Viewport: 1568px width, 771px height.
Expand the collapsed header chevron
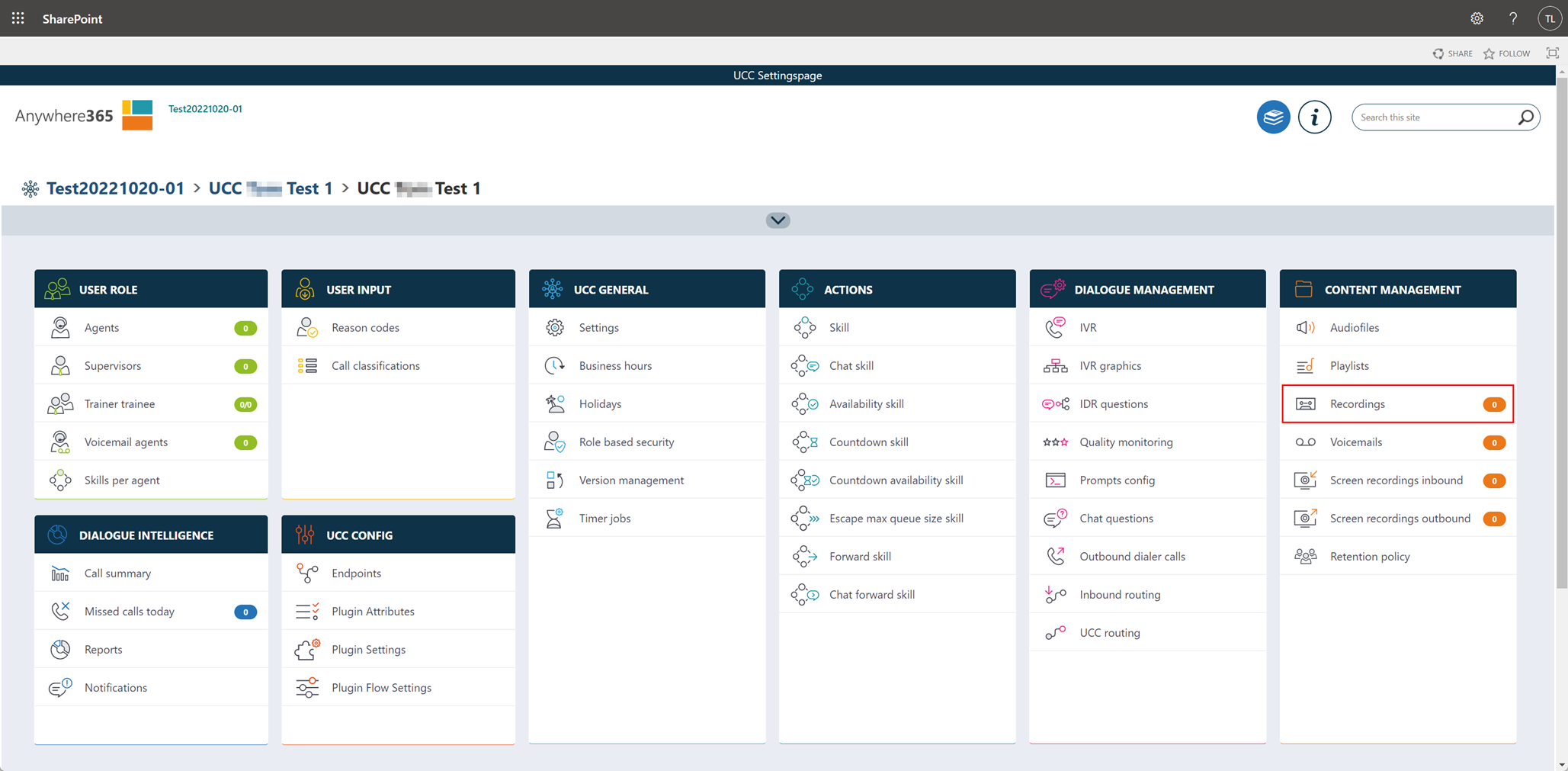778,220
